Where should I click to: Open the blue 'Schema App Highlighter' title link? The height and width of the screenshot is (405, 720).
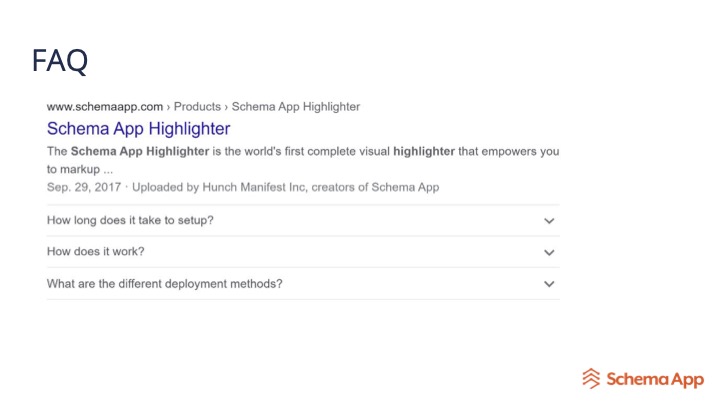(138, 129)
